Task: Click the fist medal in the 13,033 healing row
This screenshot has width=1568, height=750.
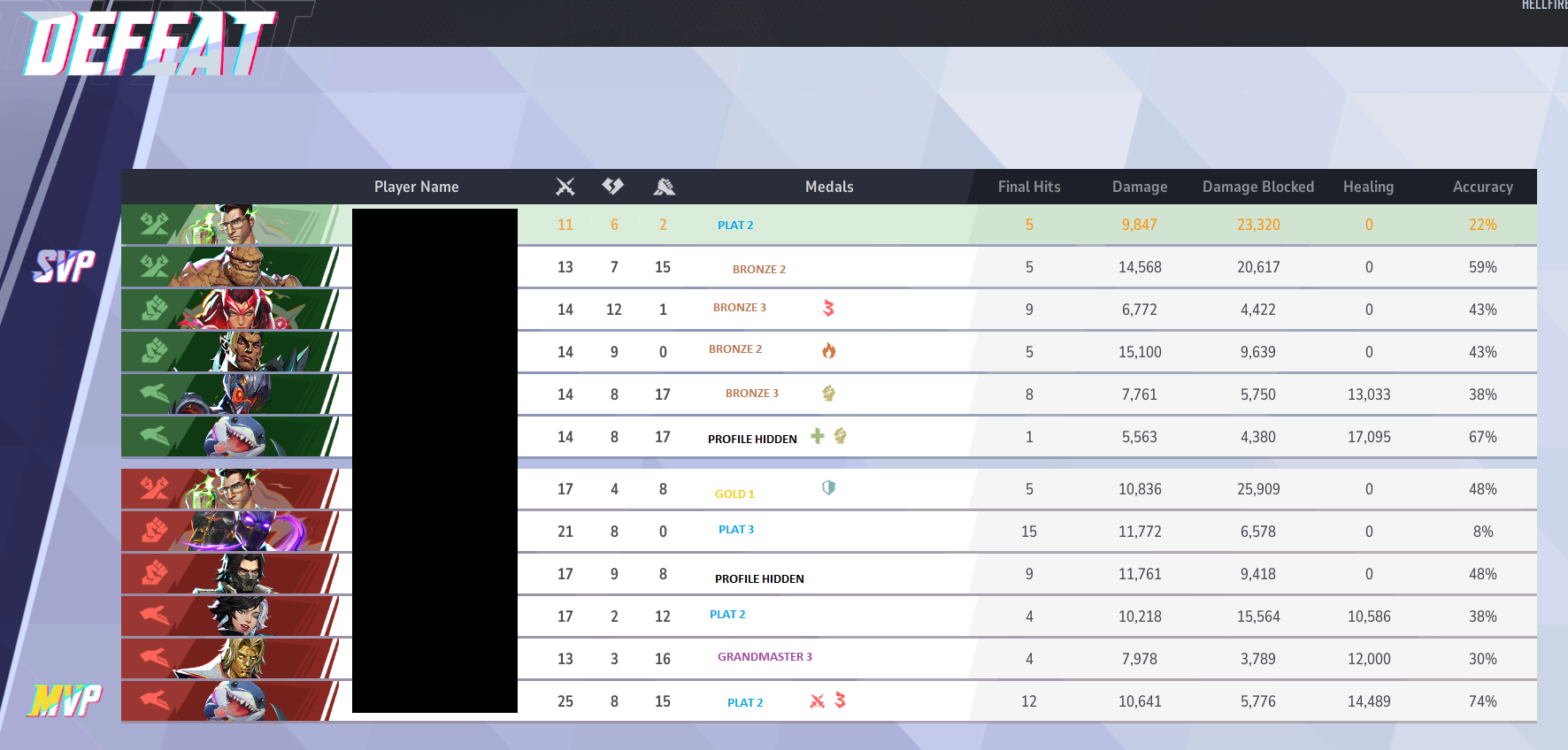Action: pos(828,393)
